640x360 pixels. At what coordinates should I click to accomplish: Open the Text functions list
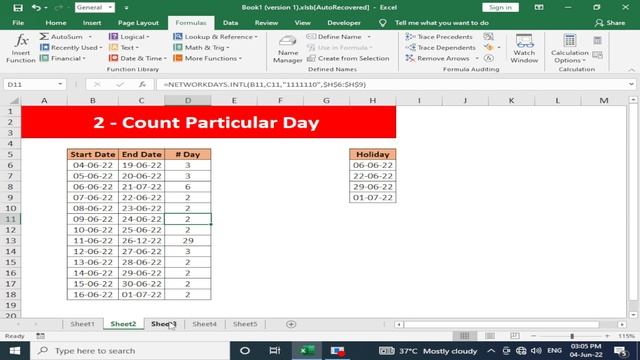click(124, 47)
